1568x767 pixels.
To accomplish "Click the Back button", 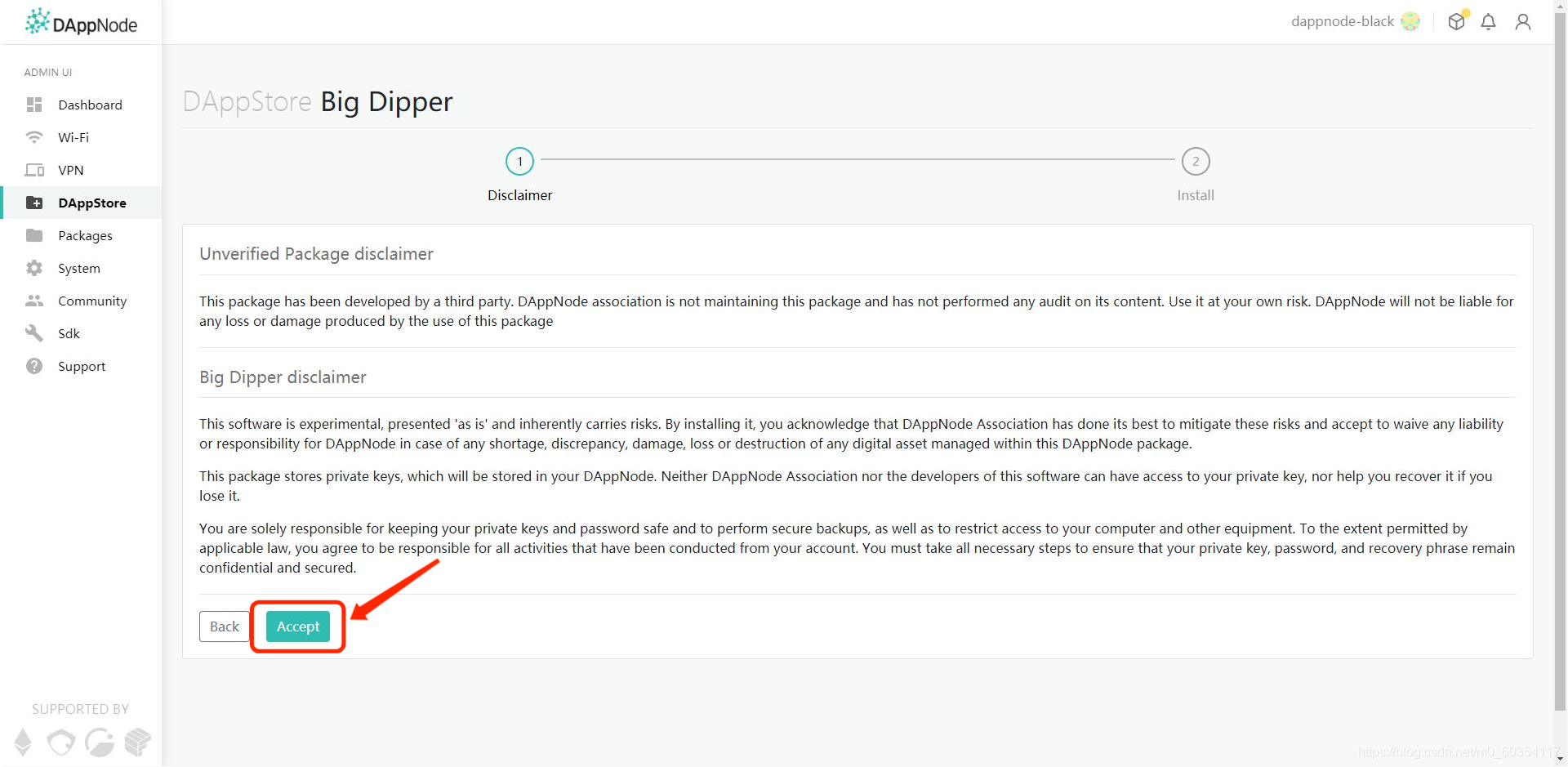I will pyautogui.click(x=225, y=627).
